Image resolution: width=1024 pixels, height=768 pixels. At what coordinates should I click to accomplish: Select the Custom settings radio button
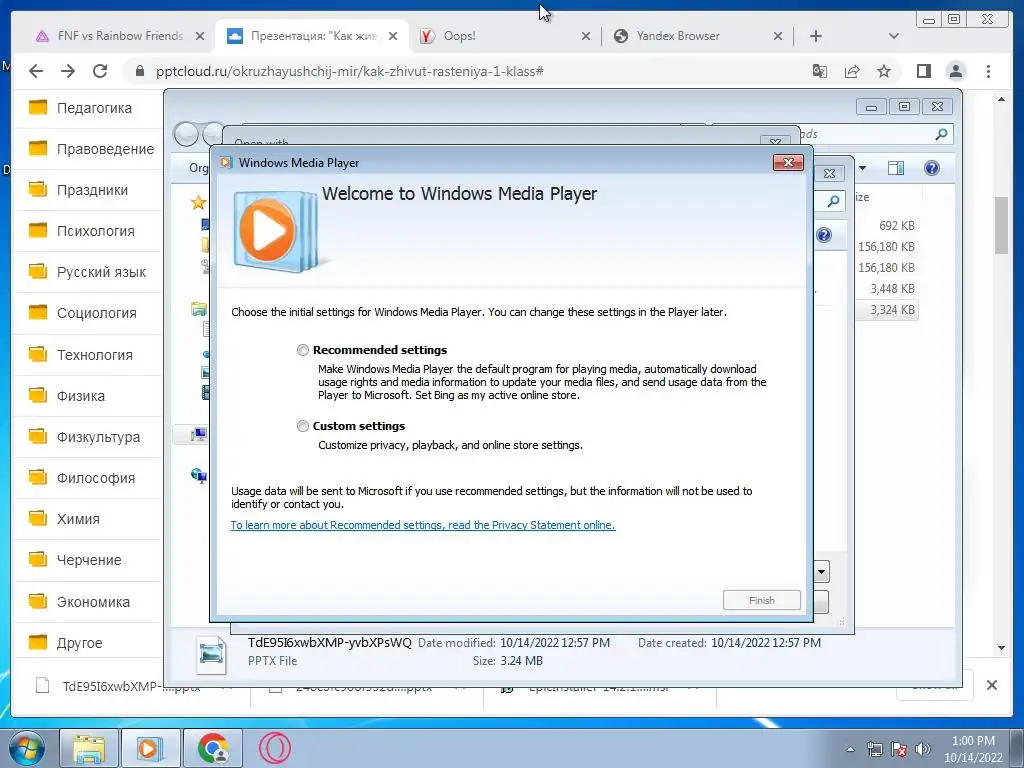tap(302, 426)
